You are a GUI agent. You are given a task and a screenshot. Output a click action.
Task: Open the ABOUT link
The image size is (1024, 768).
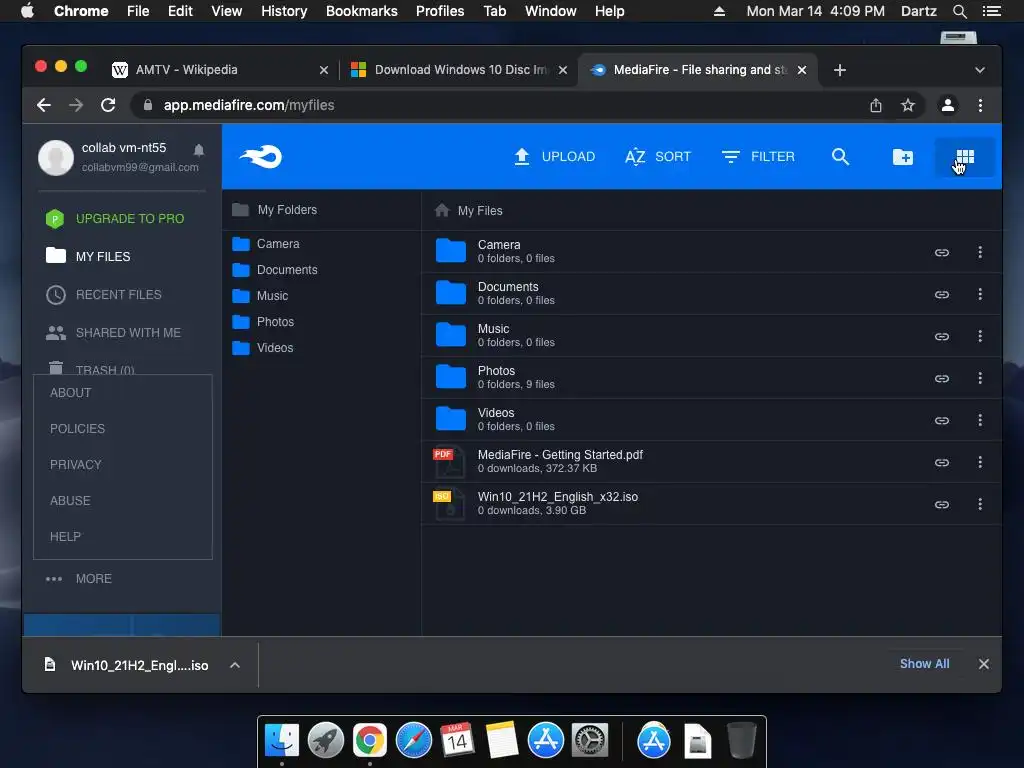click(71, 392)
